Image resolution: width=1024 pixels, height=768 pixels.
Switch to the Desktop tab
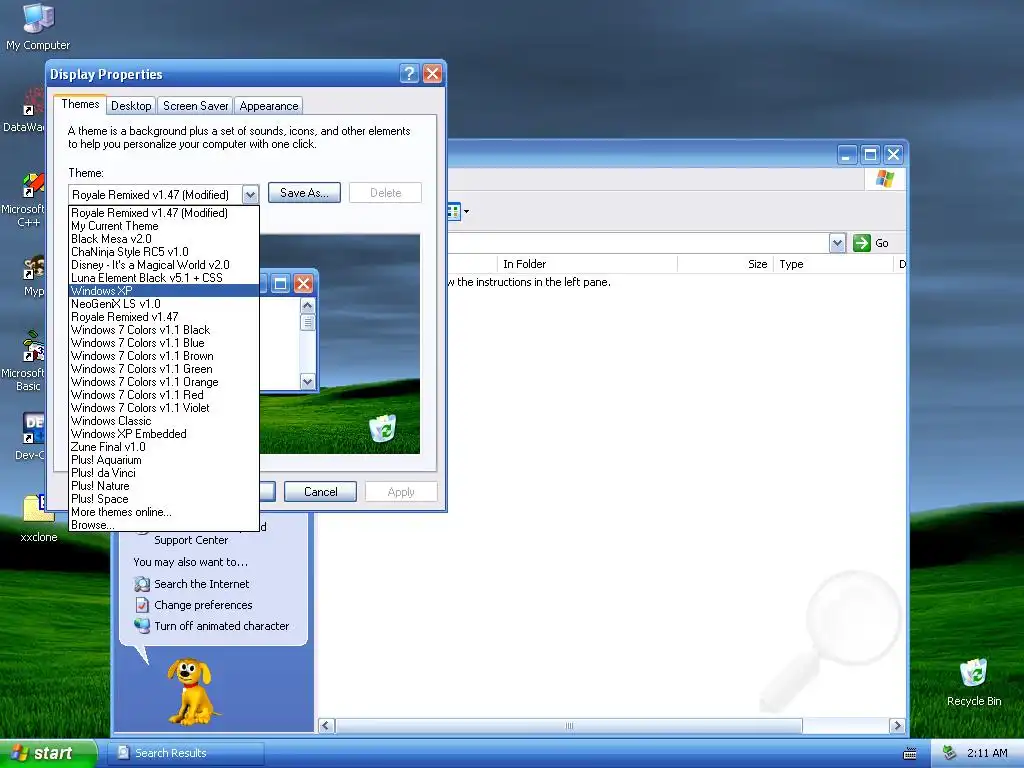point(131,106)
